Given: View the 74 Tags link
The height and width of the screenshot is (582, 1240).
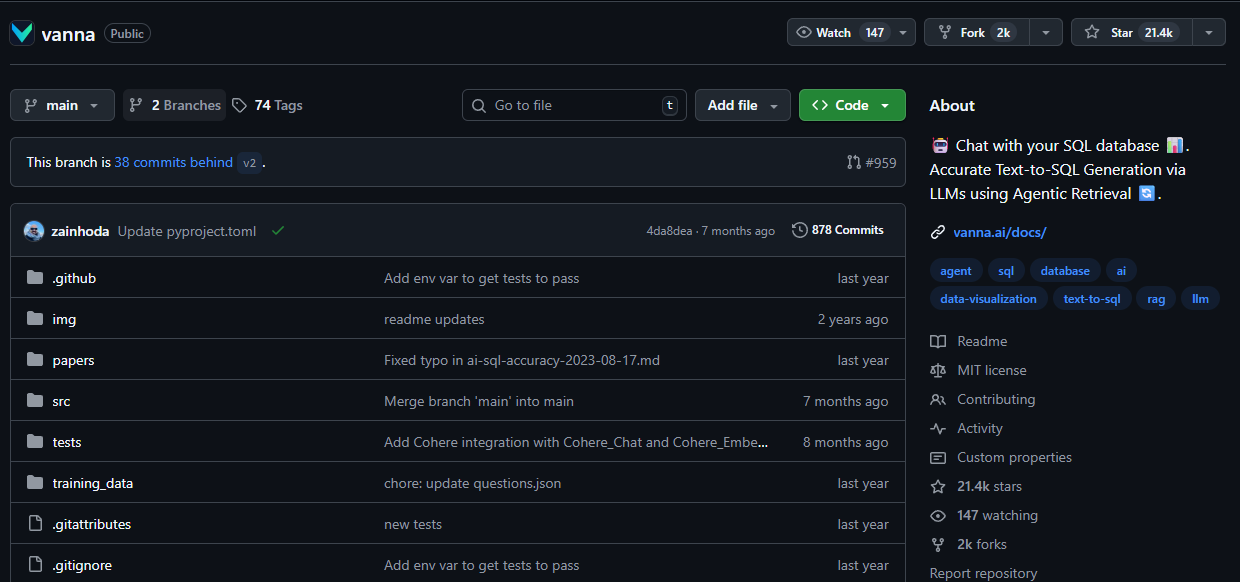Looking at the screenshot, I should click(x=267, y=105).
